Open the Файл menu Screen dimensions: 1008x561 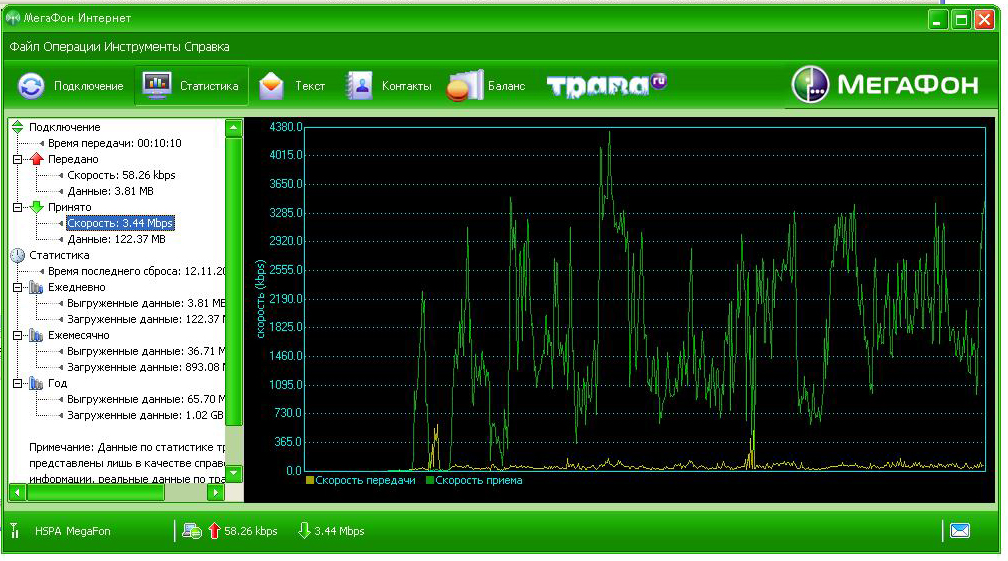24,47
